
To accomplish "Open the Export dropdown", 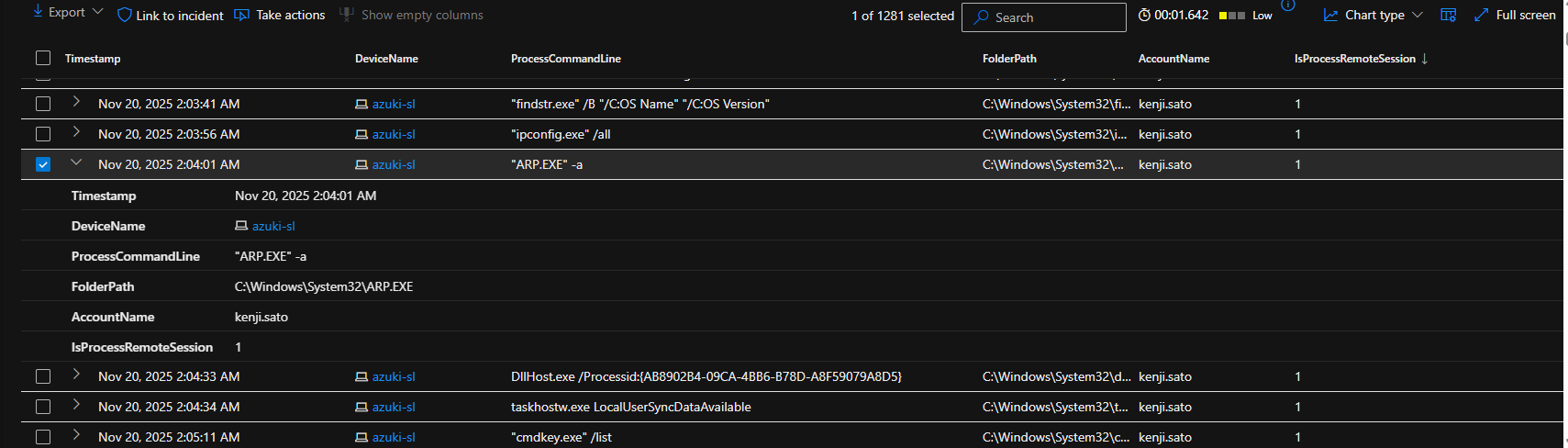I will (68, 12).
